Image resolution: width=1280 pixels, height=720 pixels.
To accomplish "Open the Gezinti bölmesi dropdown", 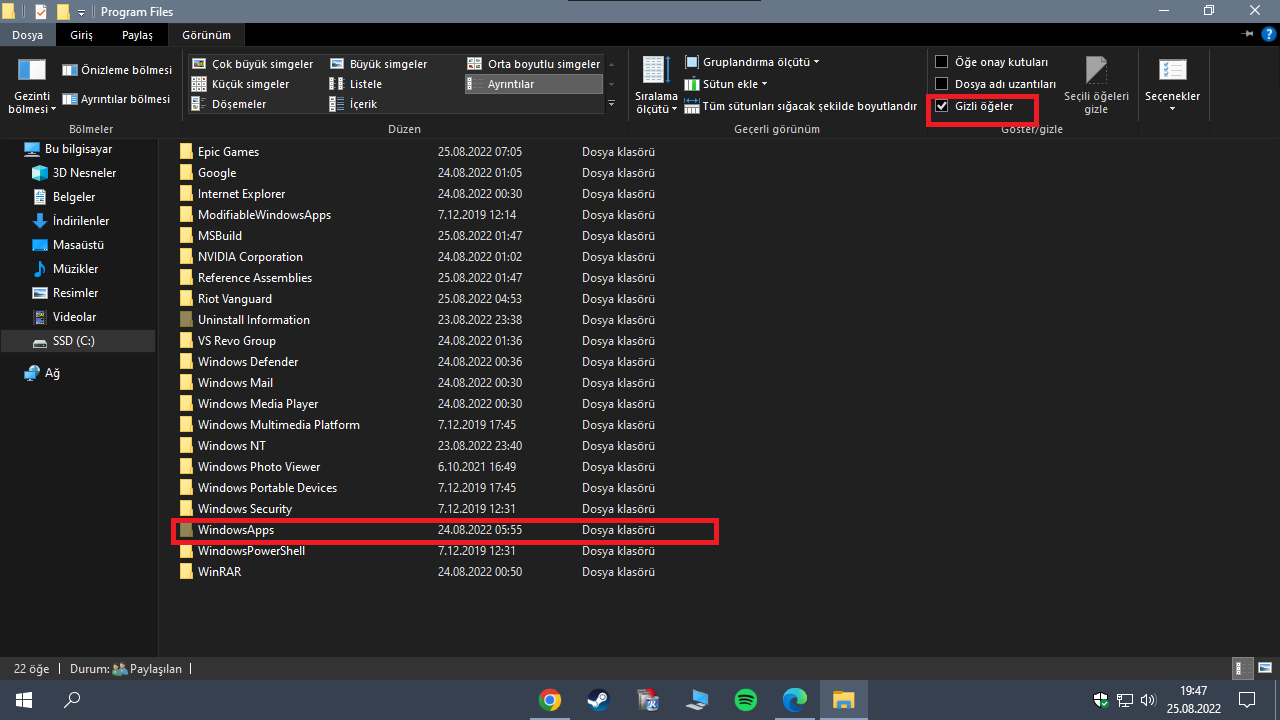I will [x=32, y=85].
